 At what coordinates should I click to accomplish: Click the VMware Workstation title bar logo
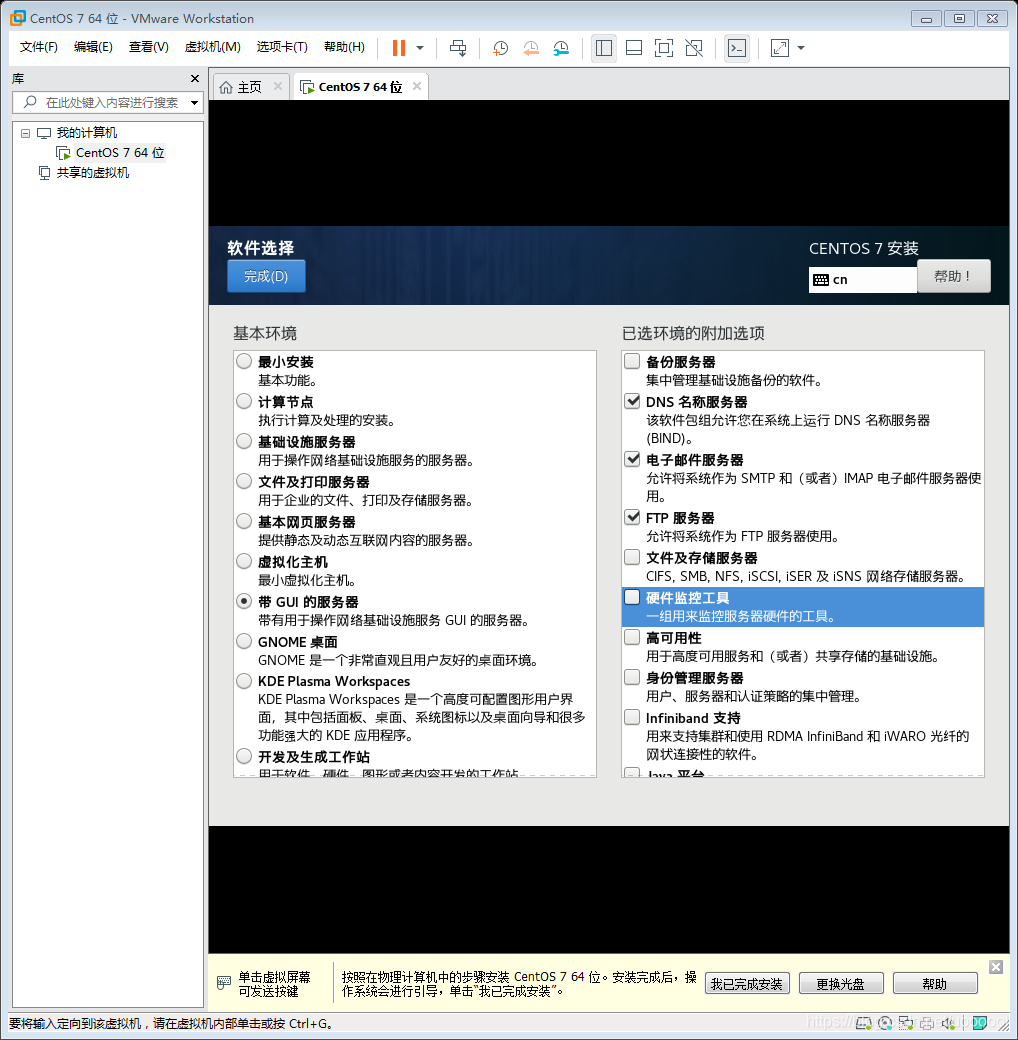[x=17, y=18]
